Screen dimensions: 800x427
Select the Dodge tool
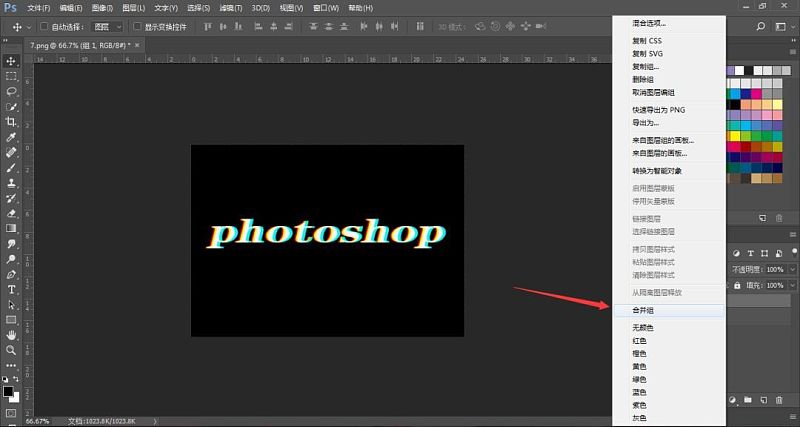11,259
